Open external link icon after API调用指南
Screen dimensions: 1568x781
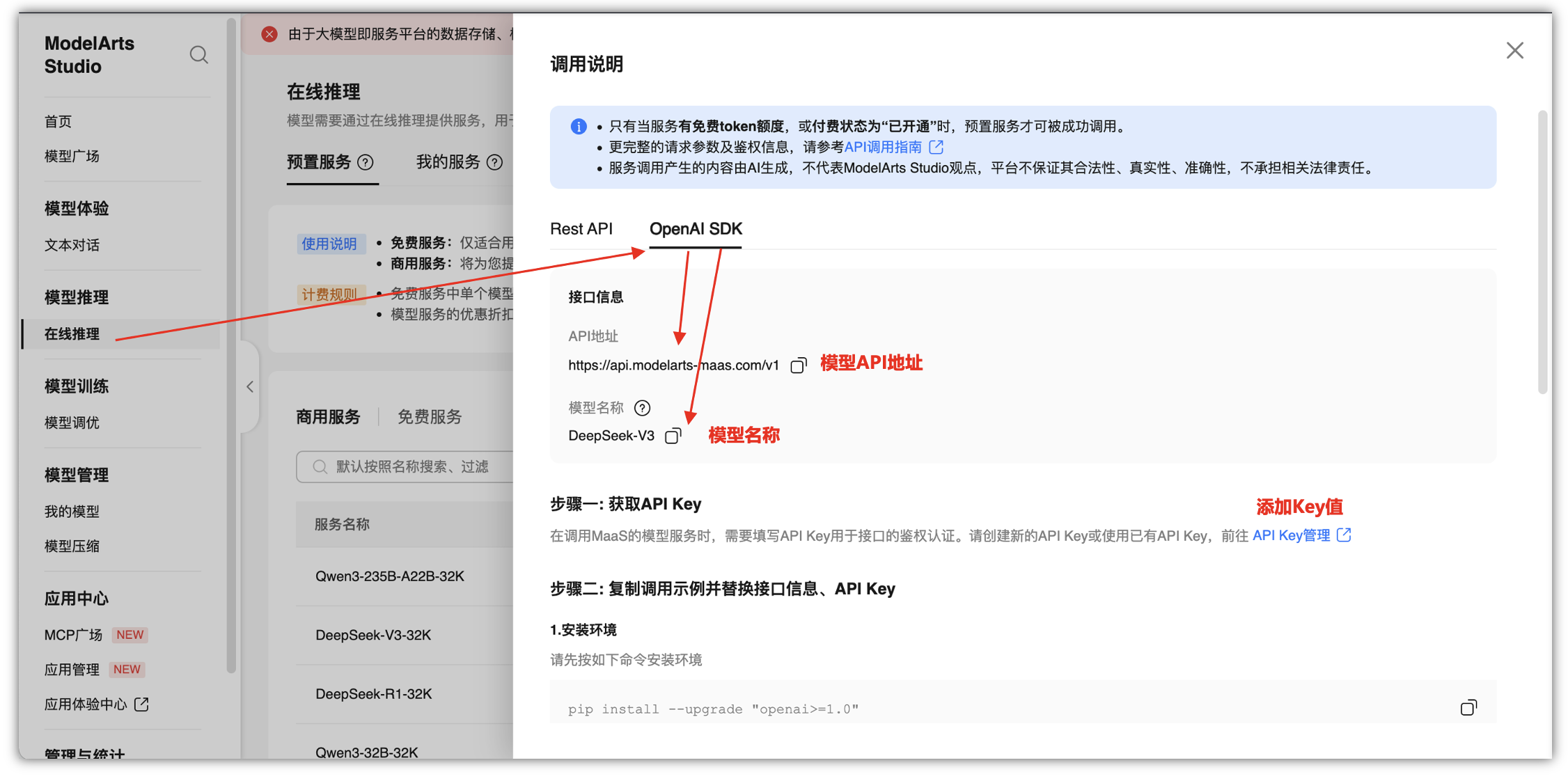(x=936, y=147)
